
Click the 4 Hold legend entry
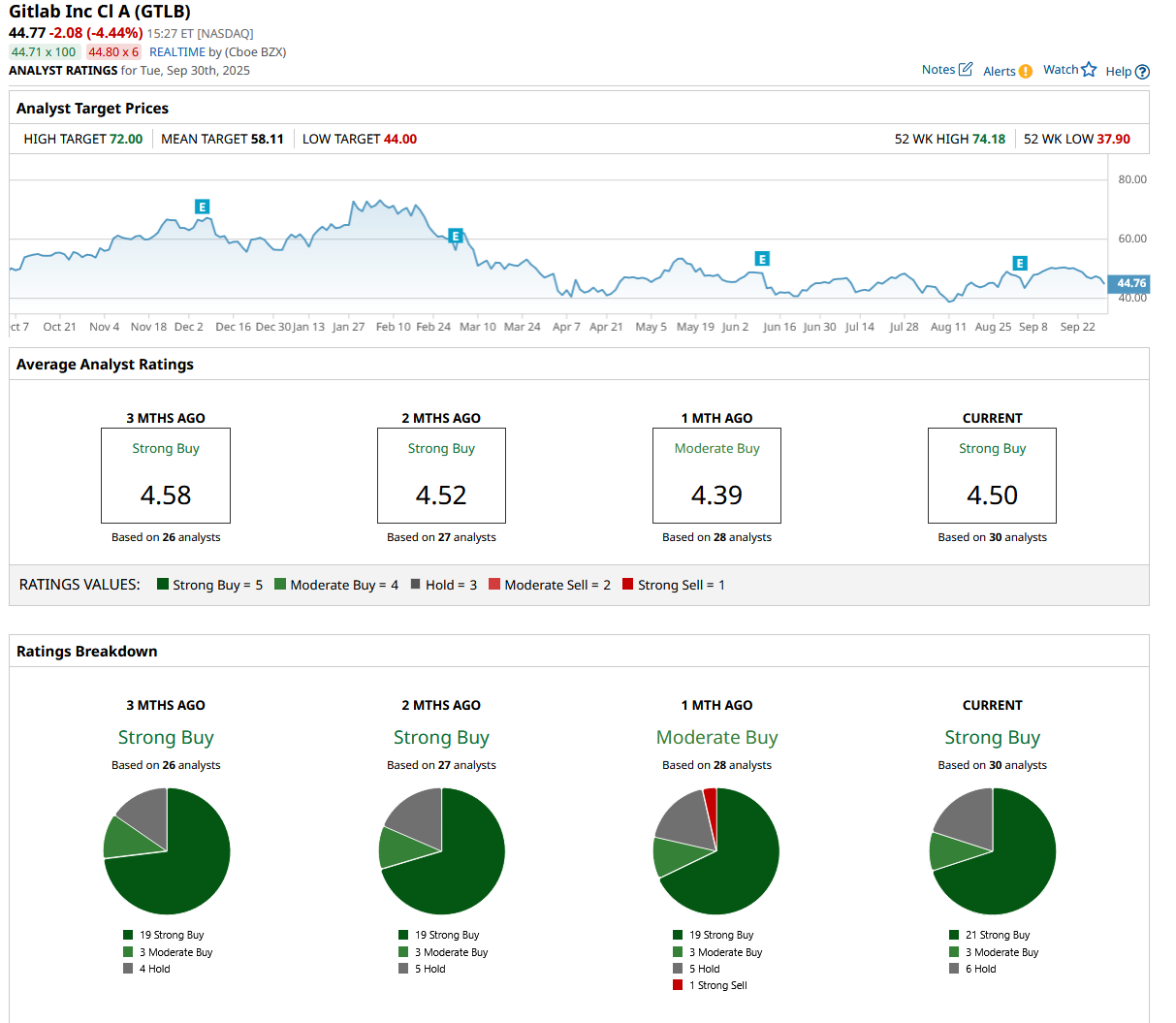tap(146, 969)
